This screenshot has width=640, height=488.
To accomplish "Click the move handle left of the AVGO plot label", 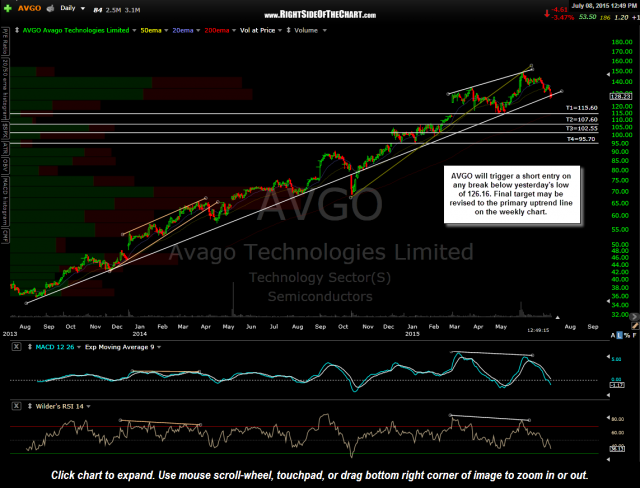I will (x=17, y=31).
